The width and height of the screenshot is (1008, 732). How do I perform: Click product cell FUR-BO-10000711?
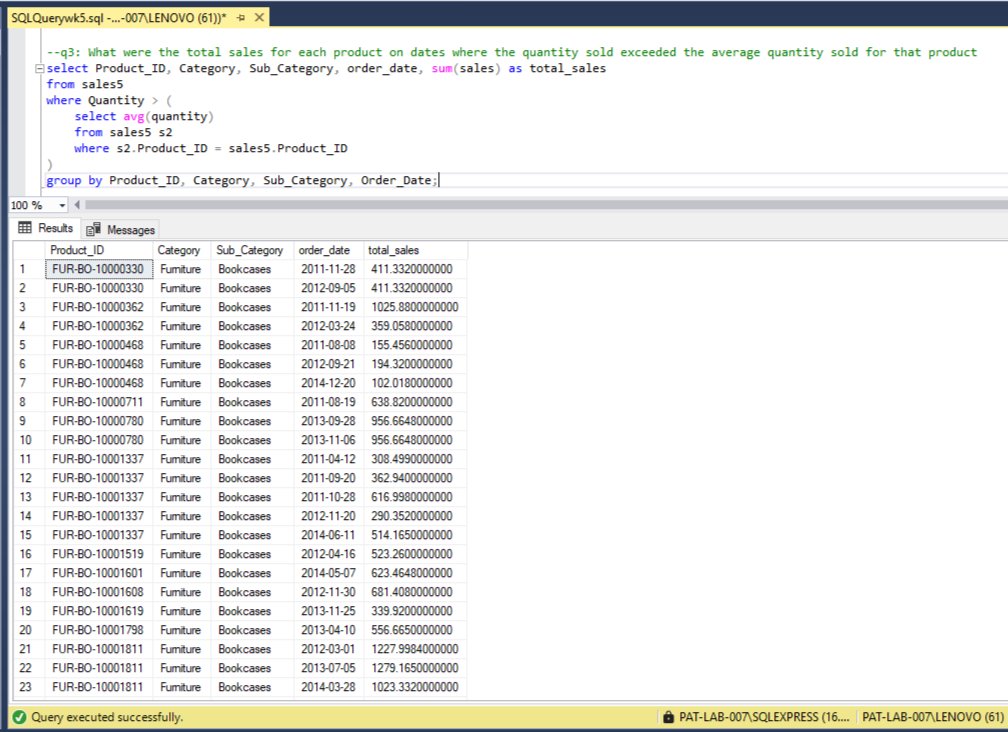point(99,402)
